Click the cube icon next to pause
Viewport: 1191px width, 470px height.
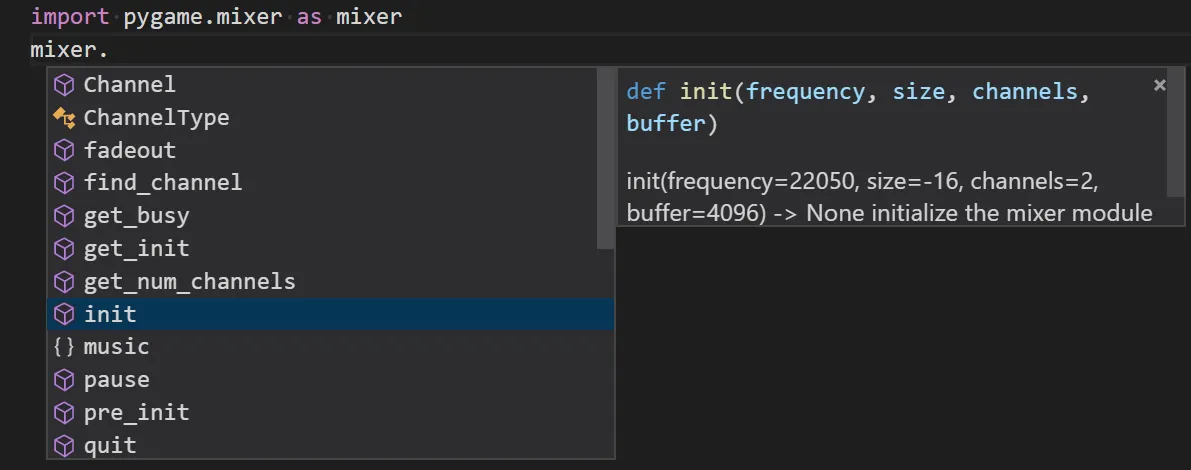[x=64, y=380]
